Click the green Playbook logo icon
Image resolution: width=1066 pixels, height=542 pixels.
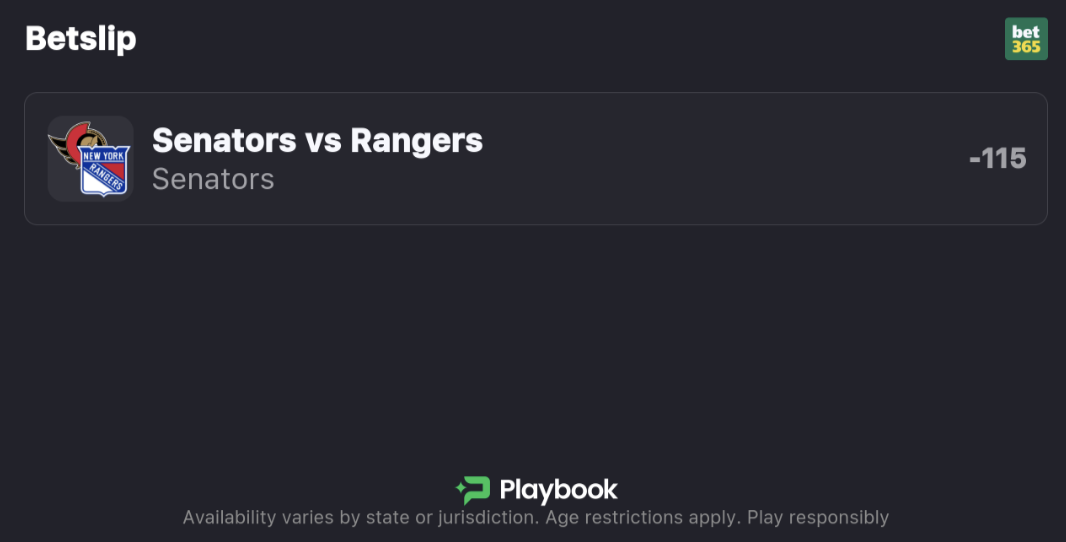click(473, 490)
